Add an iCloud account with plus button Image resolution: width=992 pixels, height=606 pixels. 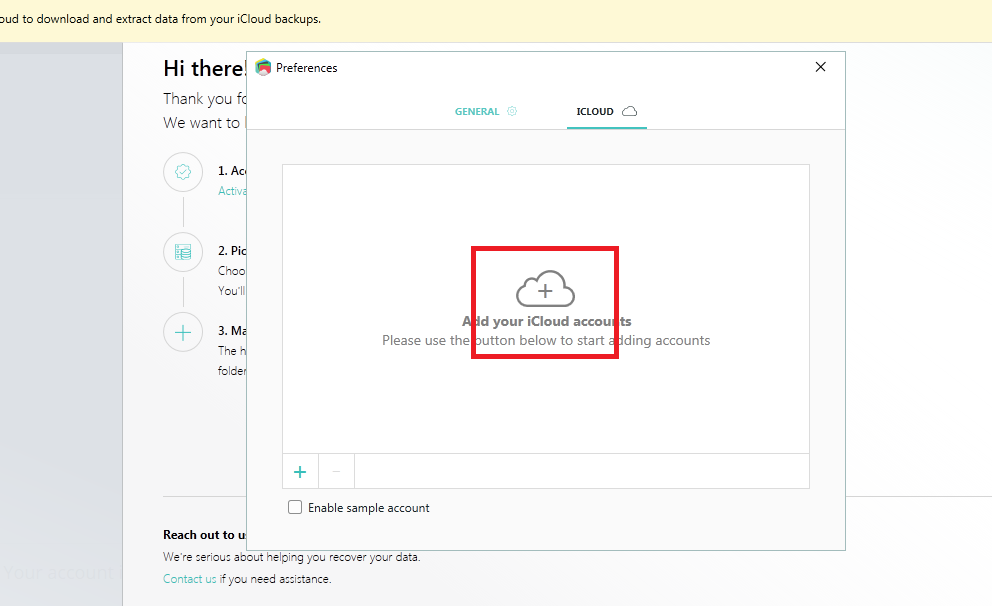point(300,472)
